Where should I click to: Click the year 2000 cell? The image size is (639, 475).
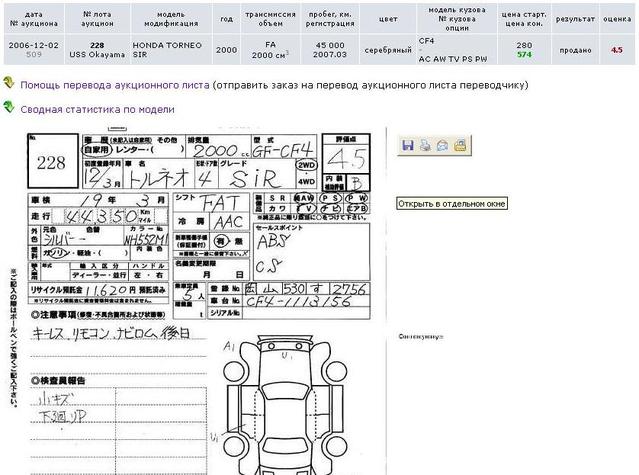tap(227, 50)
